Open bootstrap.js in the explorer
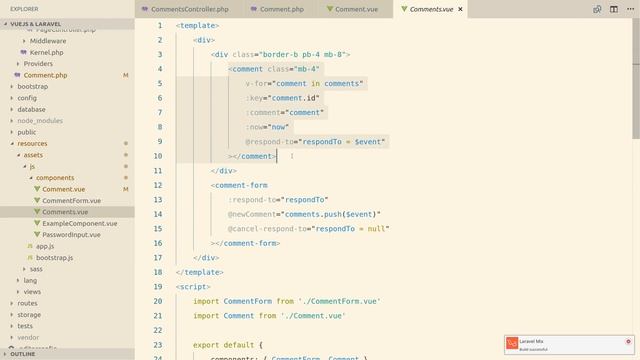 (x=54, y=258)
